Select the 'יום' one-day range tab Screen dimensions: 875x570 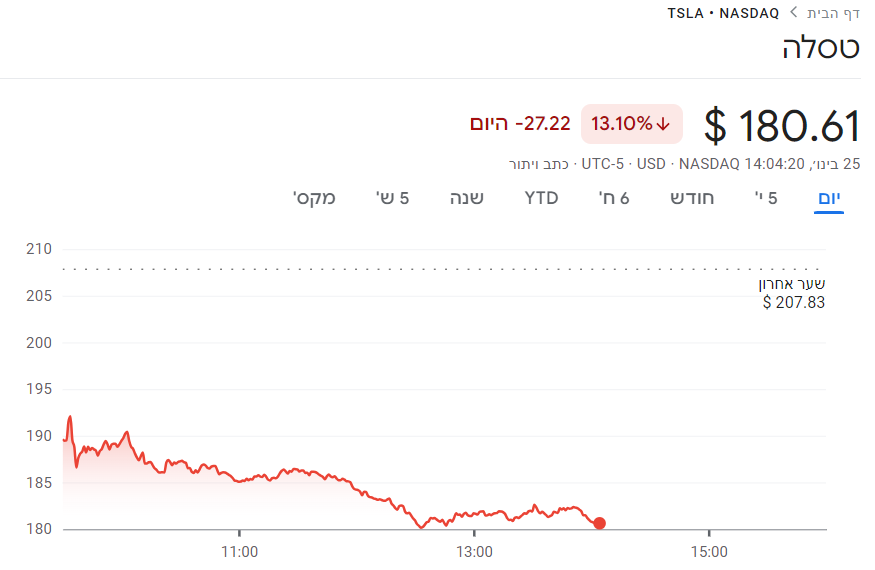(829, 198)
